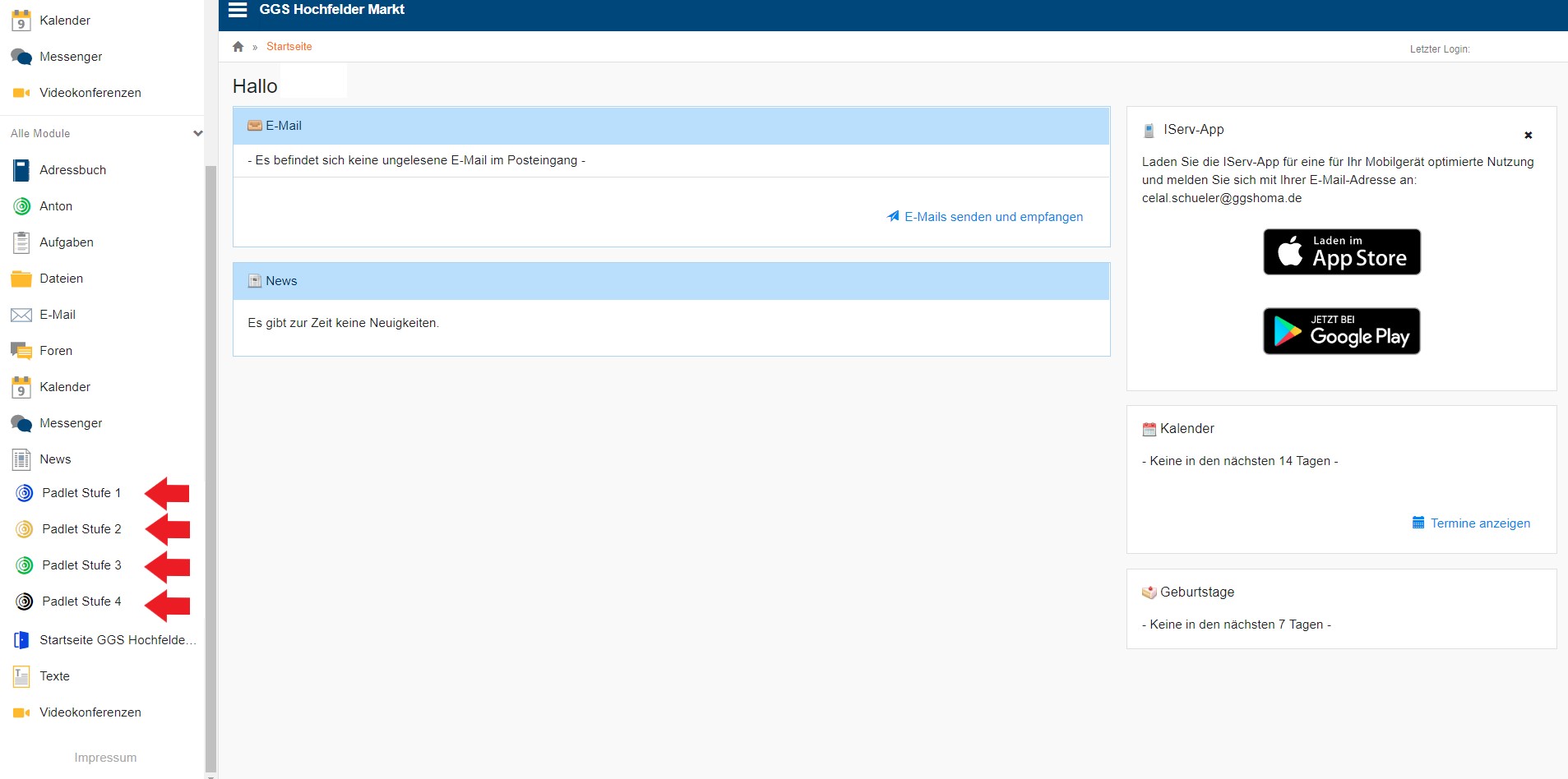The image size is (1568, 779).
Task: Click the green Padlet Stufe 3 icon
Action: (x=25, y=565)
